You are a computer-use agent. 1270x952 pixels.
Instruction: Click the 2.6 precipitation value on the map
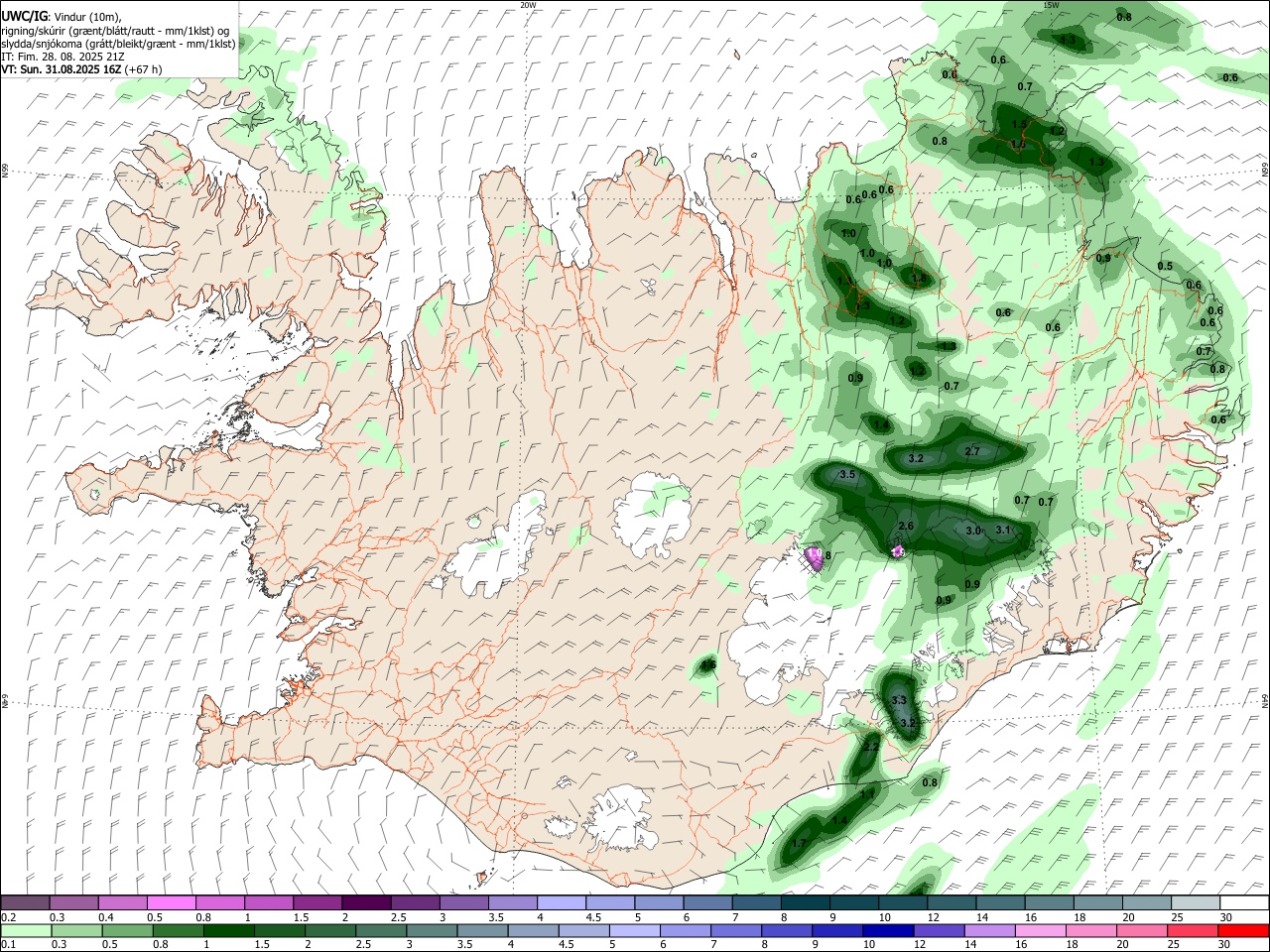[x=906, y=526]
